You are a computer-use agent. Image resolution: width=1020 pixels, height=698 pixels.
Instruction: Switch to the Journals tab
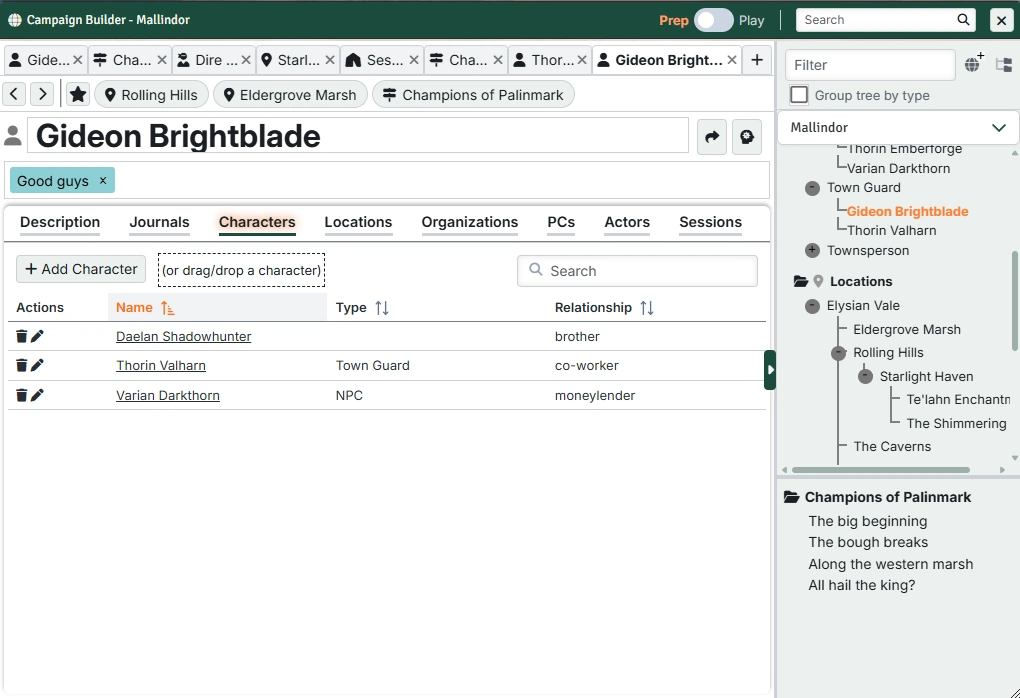click(x=159, y=223)
